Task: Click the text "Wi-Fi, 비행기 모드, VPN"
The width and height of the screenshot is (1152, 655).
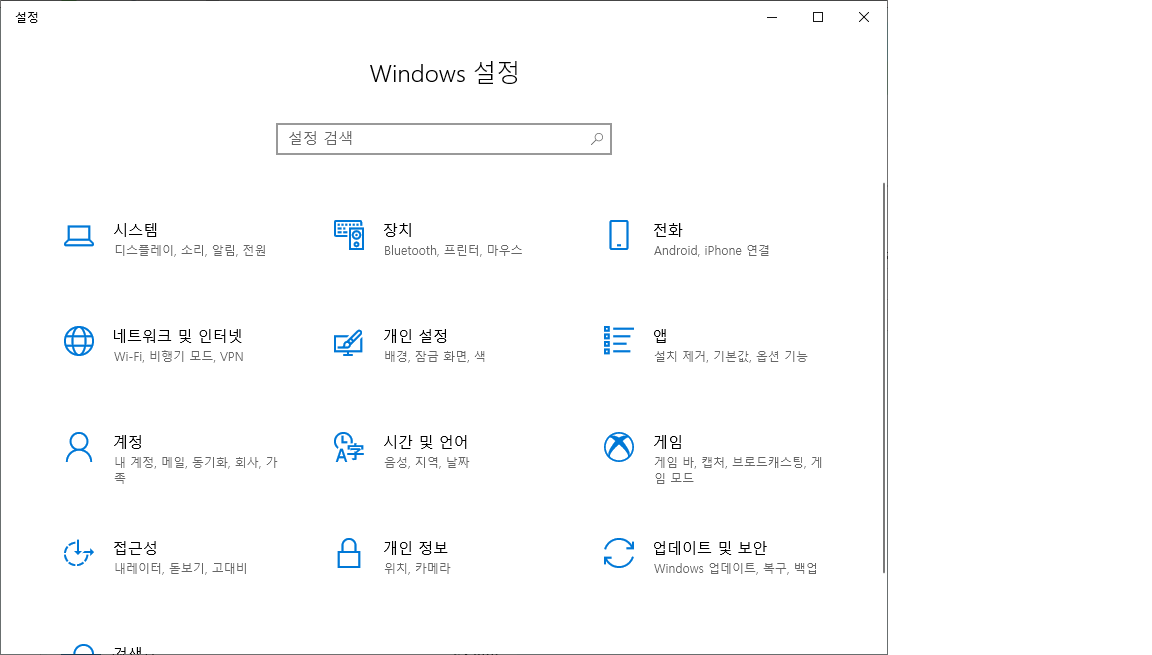Action: pos(179,356)
